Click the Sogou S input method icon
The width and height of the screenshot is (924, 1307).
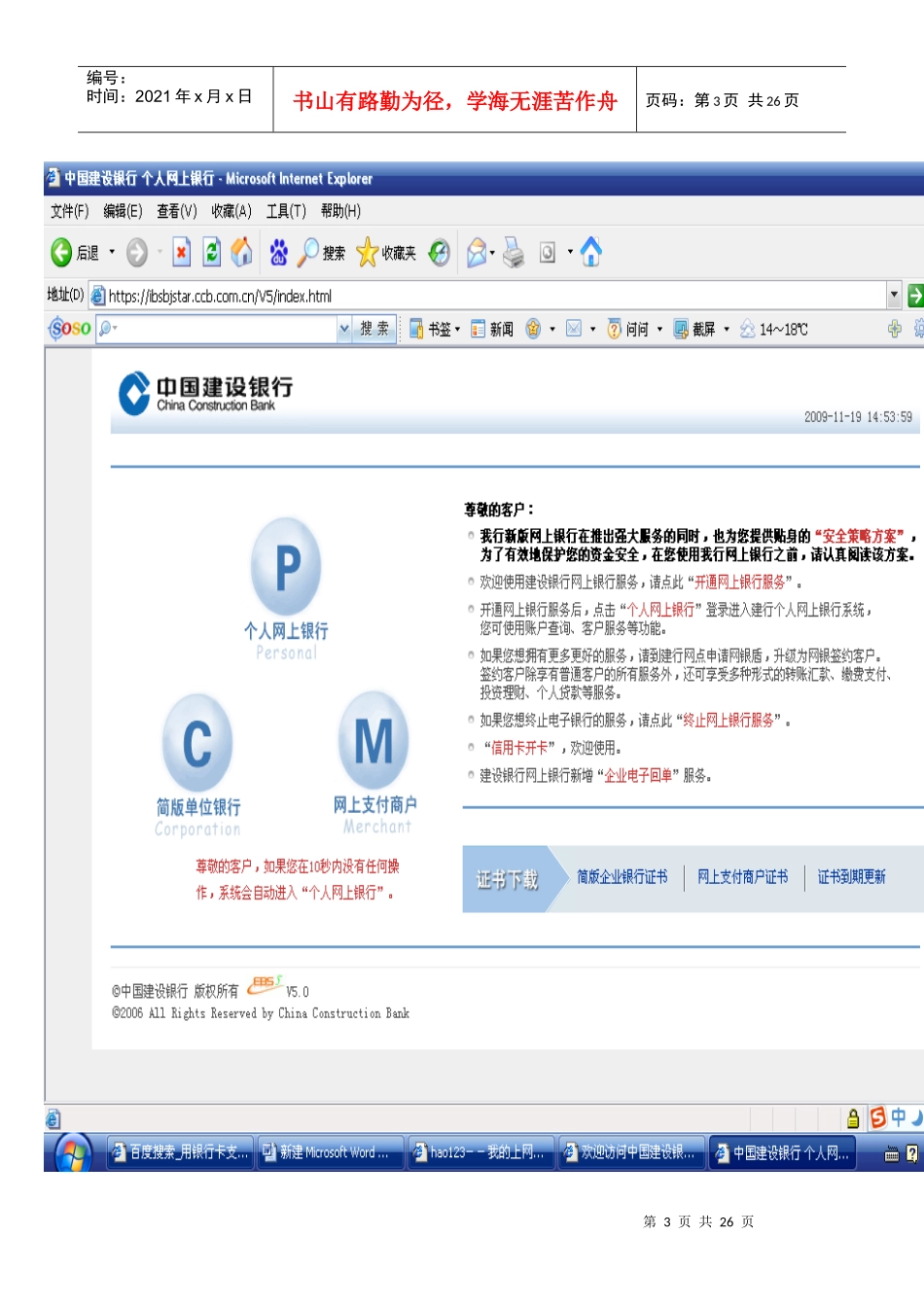tap(878, 1117)
